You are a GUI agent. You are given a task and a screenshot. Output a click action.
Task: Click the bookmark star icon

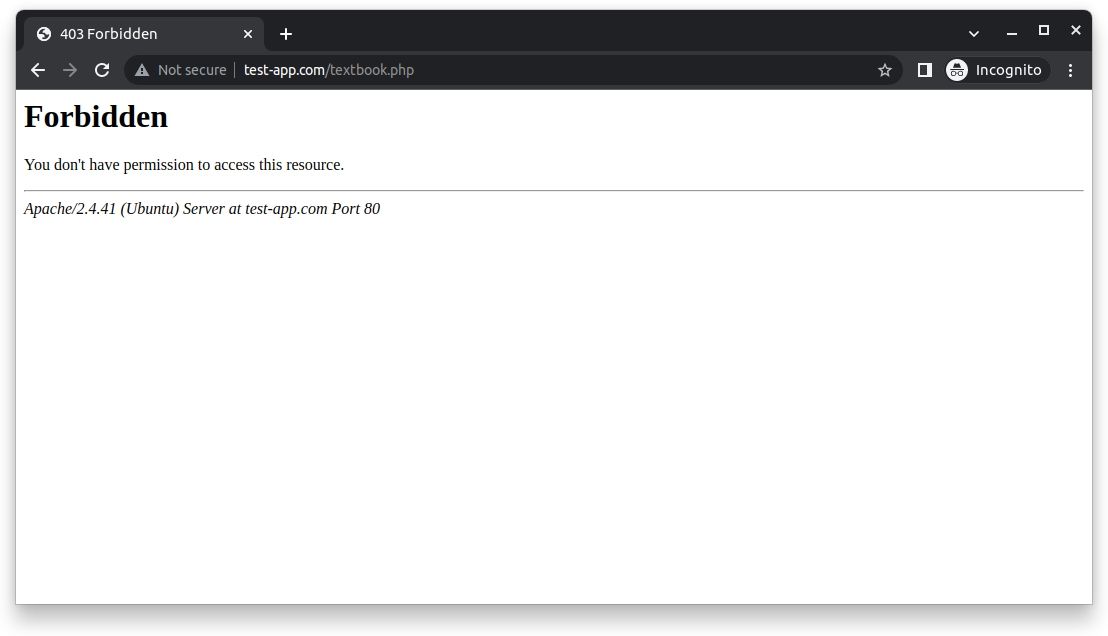click(x=884, y=70)
